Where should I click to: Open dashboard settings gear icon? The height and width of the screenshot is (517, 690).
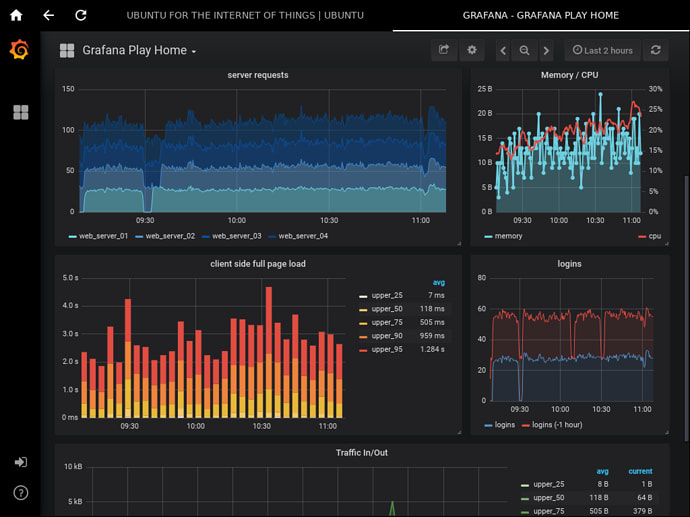472,50
